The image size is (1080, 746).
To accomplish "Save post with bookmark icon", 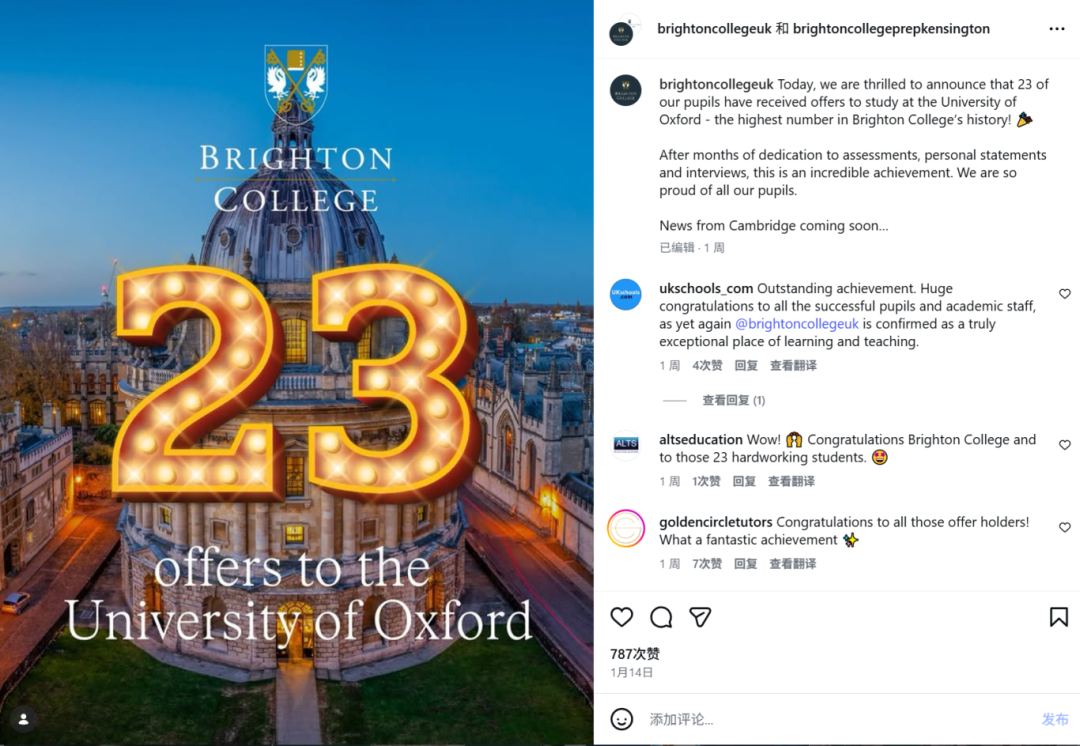I will click(1058, 617).
